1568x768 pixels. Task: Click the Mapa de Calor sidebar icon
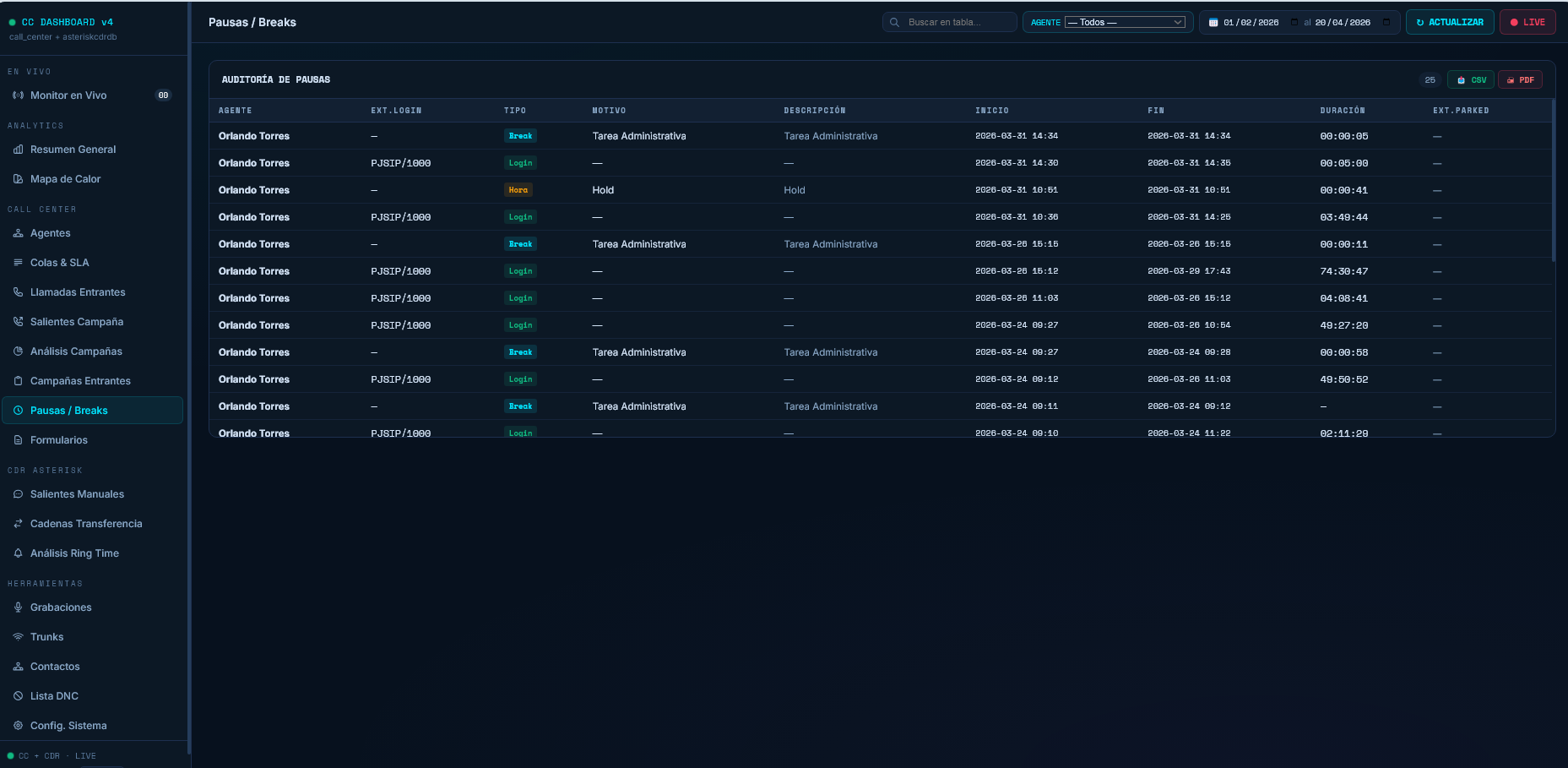(18, 179)
